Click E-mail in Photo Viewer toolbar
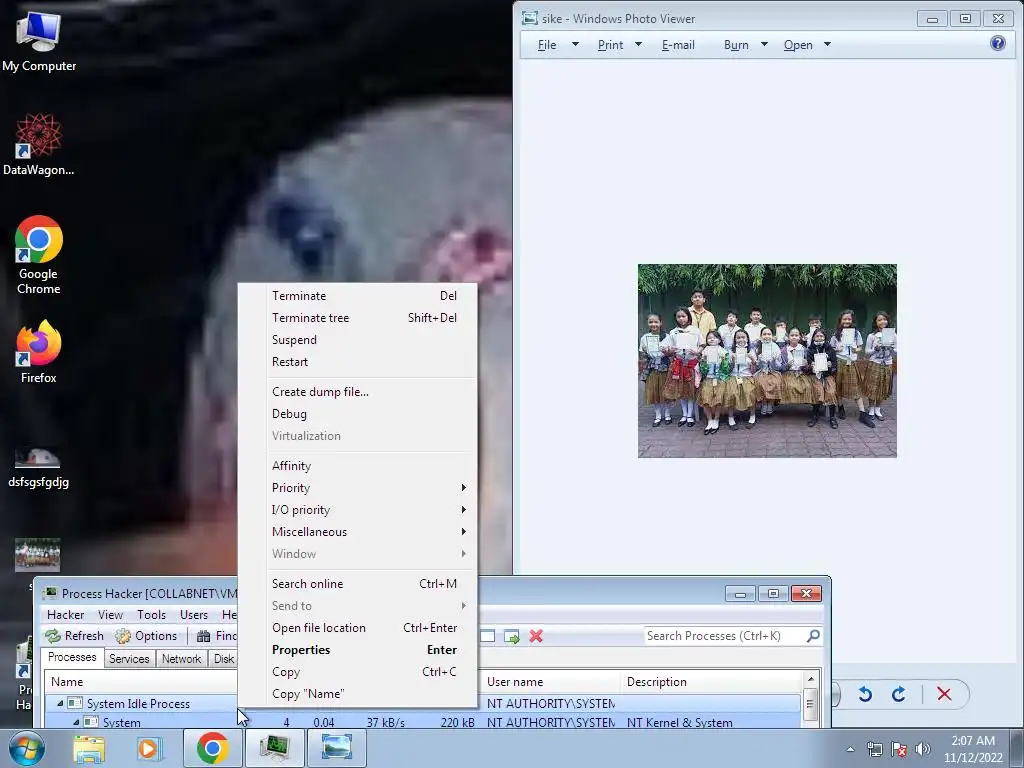The width and height of the screenshot is (1024, 768). [x=678, y=44]
